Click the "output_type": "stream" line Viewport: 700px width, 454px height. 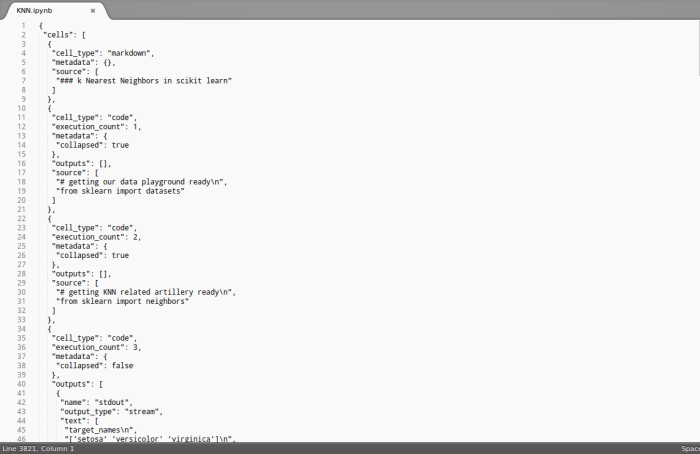pyautogui.click(x=113, y=411)
